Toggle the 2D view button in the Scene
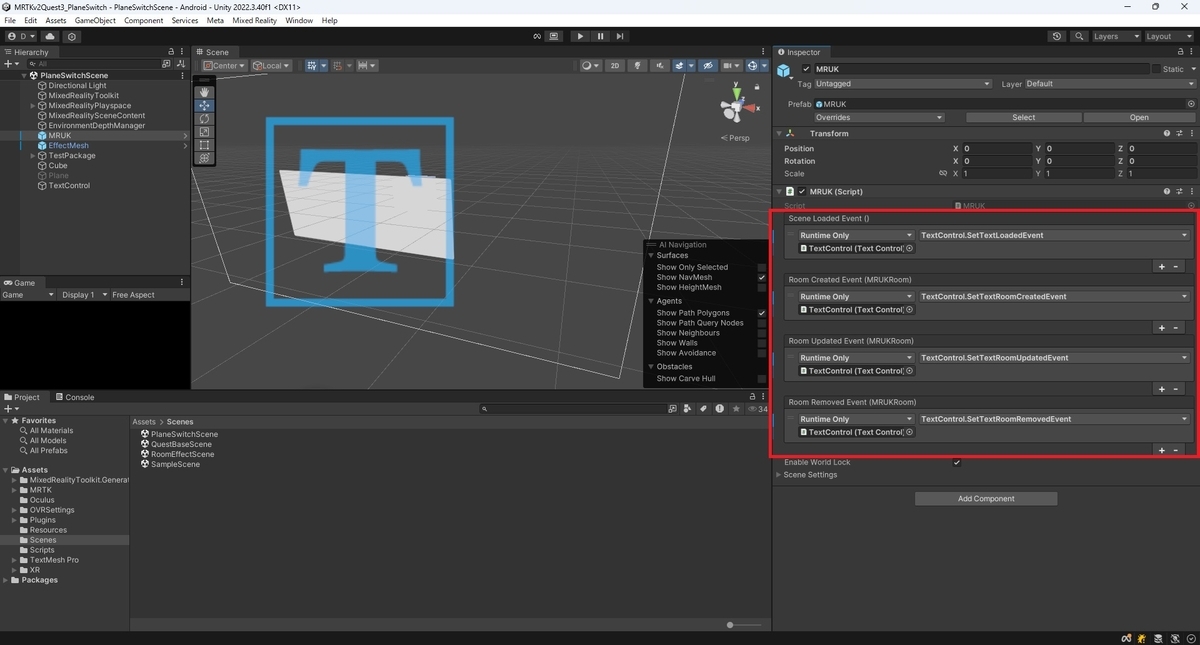Viewport: 1200px width, 645px height. click(x=615, y=66)
